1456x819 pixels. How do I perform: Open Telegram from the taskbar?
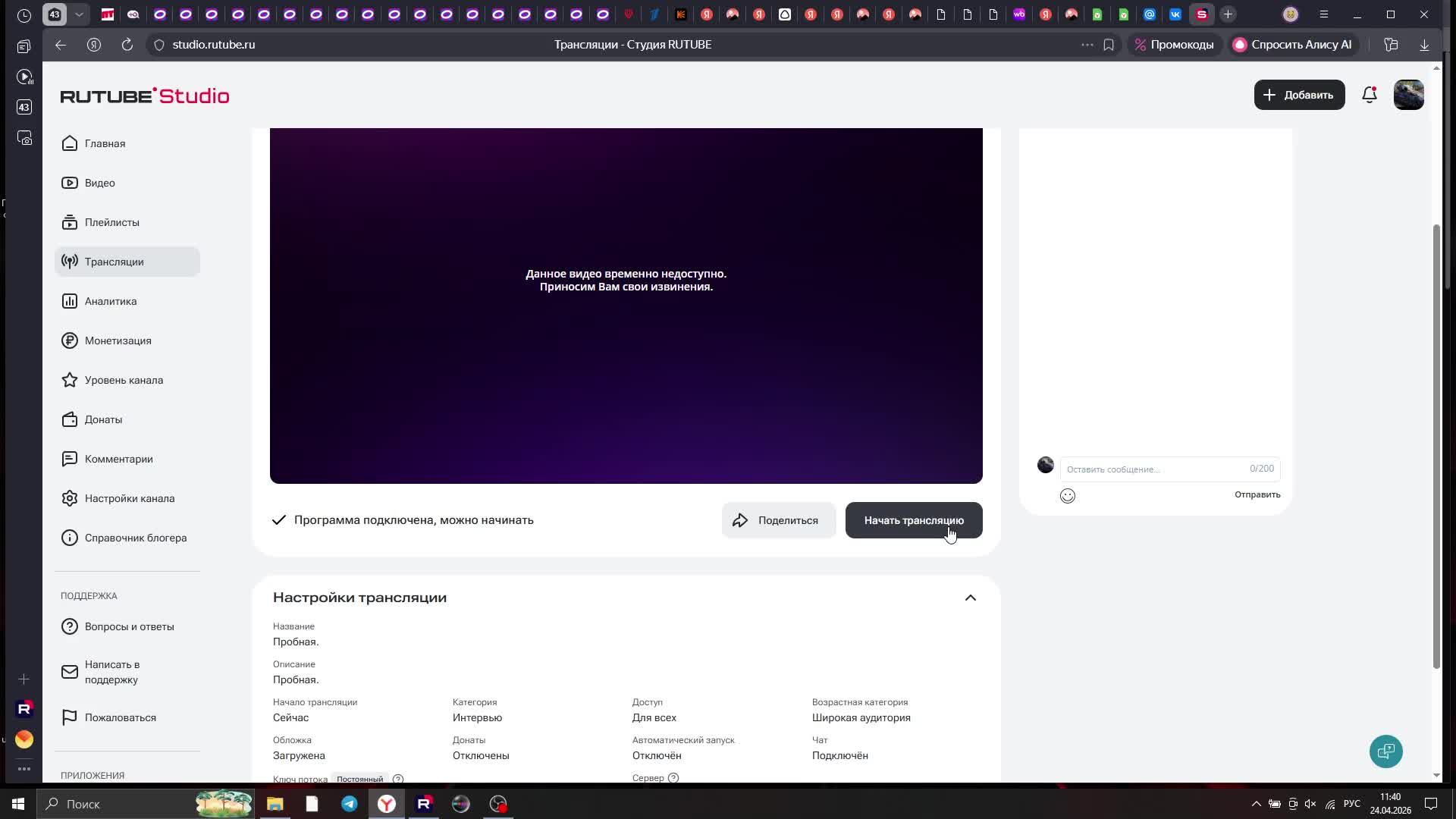coord(350,804)
